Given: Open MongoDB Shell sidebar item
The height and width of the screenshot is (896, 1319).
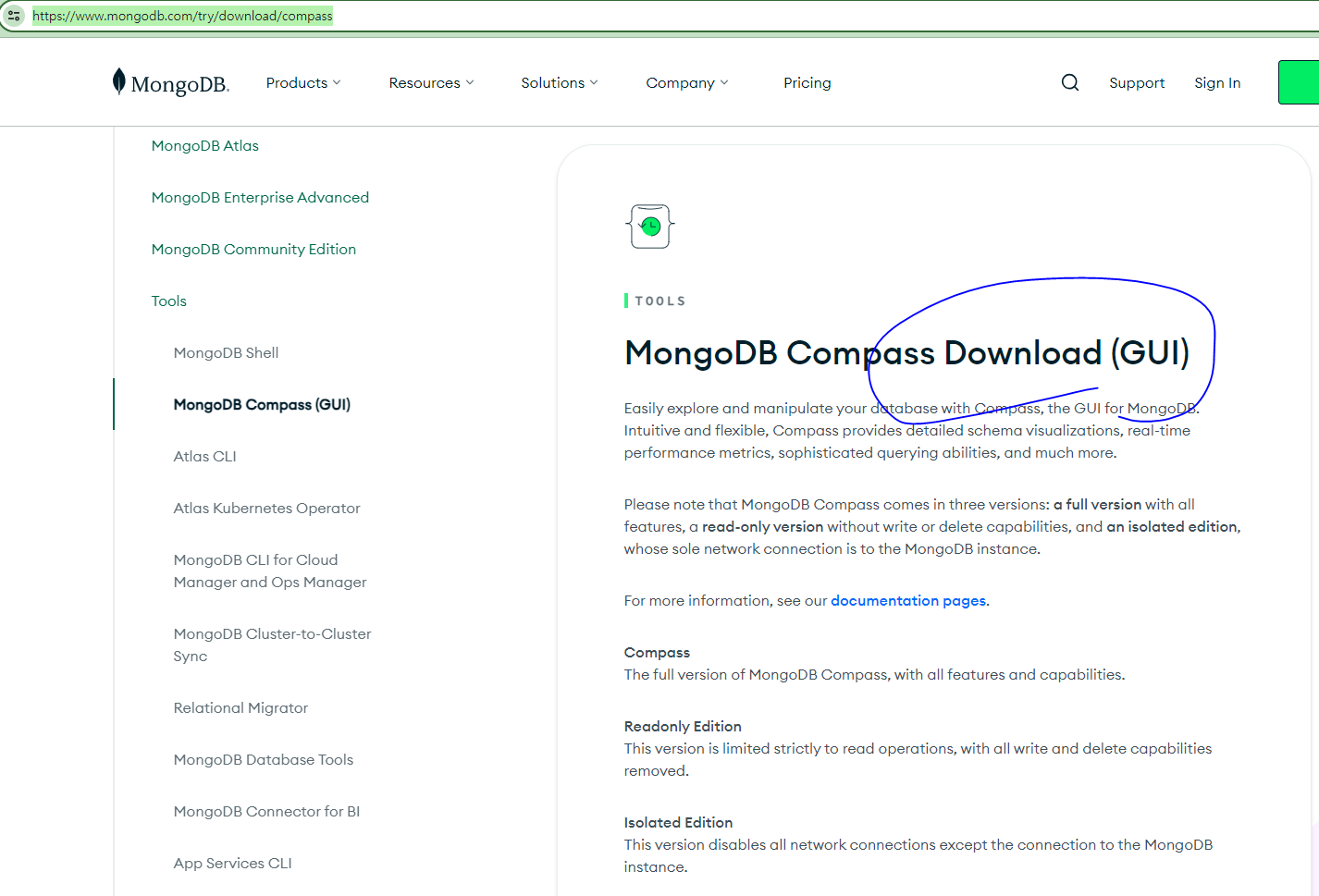Looking at the screenshot, I should 226,352.
